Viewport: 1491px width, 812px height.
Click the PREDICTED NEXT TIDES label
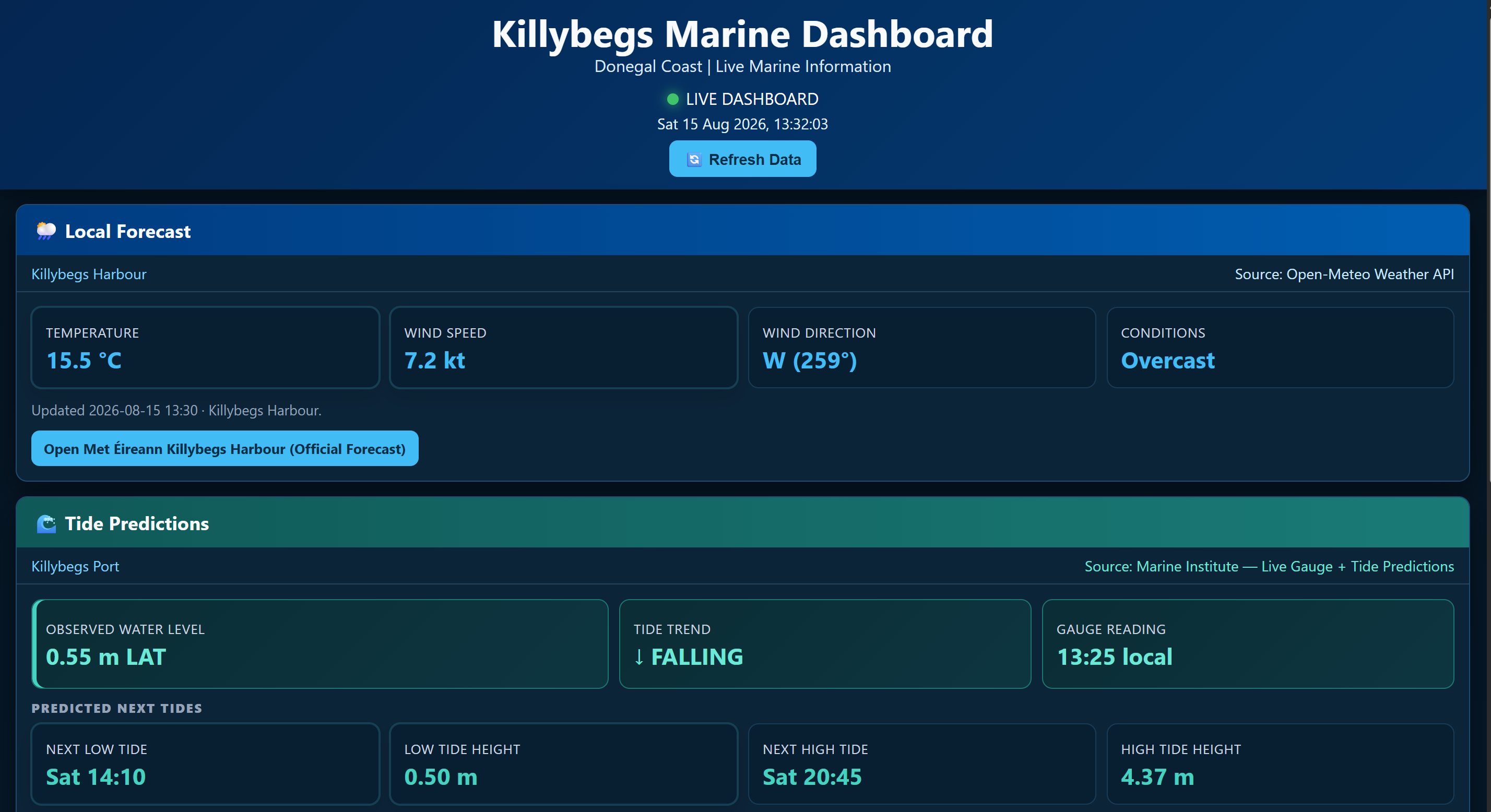pyautogui.click(x=117, y=708)
